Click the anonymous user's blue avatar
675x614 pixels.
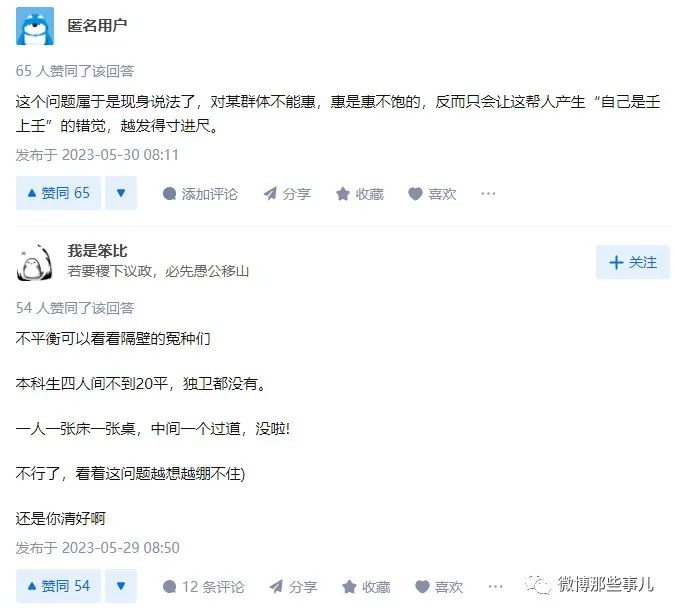coord(35,26)
